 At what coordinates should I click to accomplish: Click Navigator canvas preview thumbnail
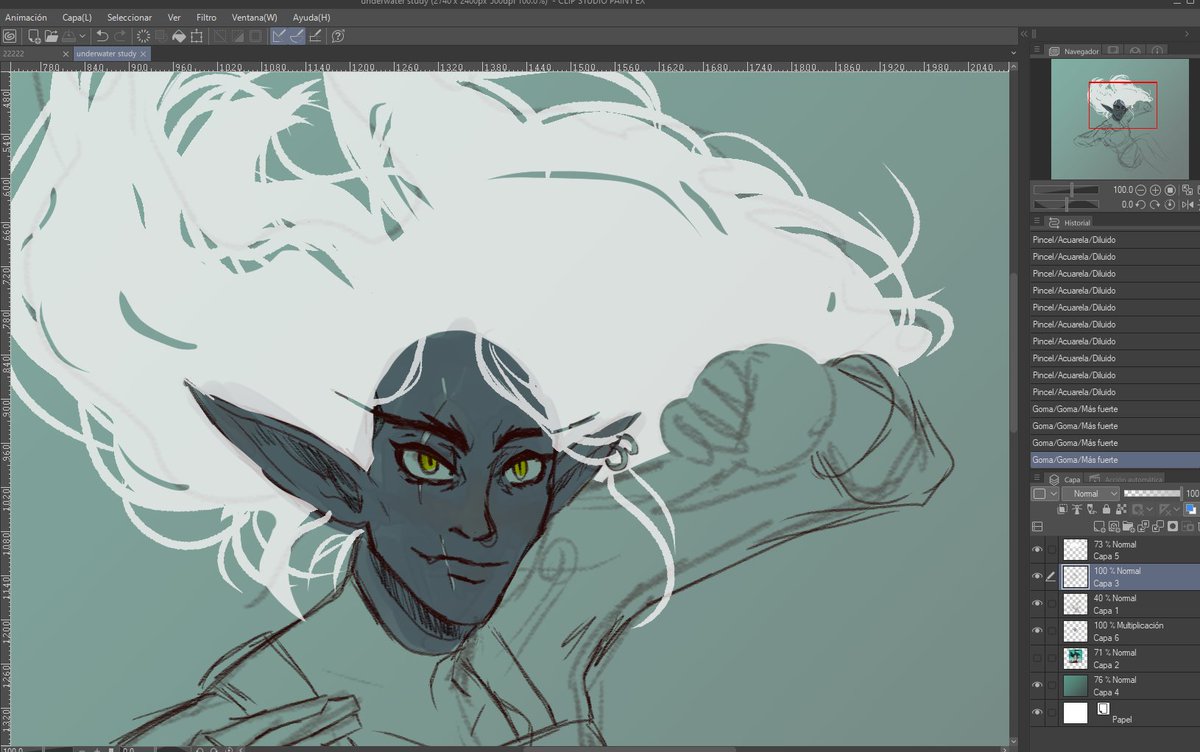pyautogui.click(x=1122, y=119)
